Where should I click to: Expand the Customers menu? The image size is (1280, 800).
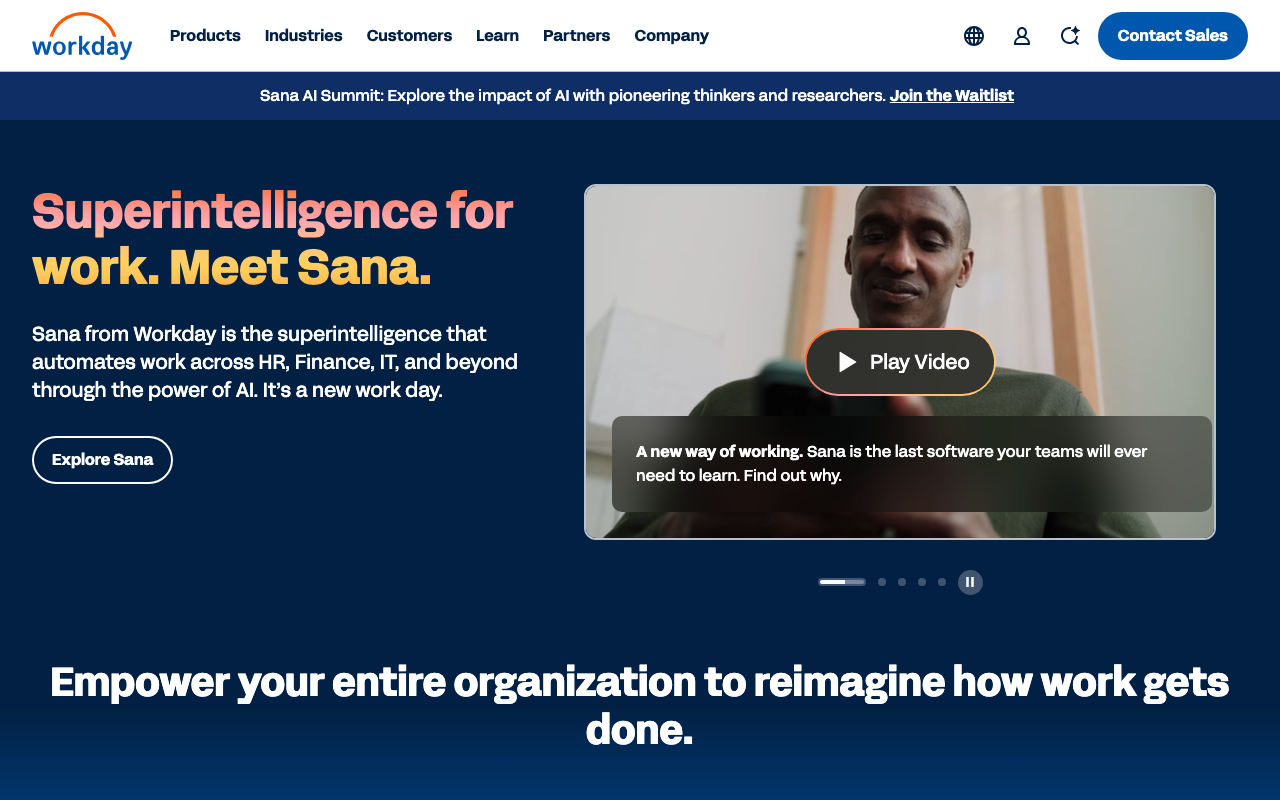point(409,36)
